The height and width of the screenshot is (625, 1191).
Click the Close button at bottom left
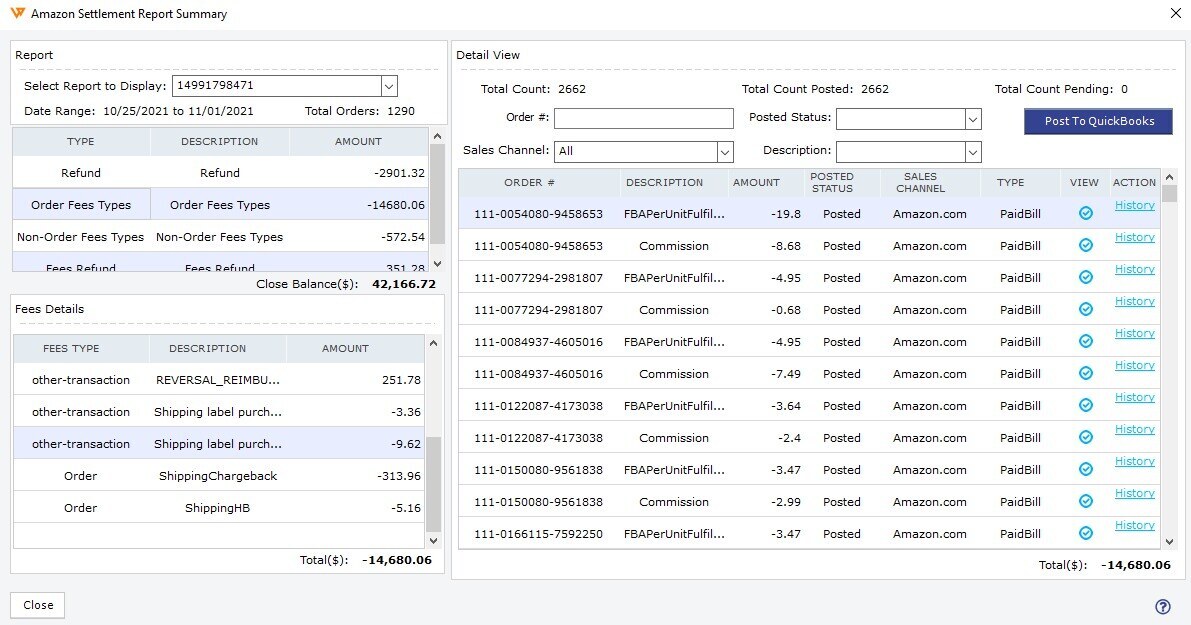point(38,605)
